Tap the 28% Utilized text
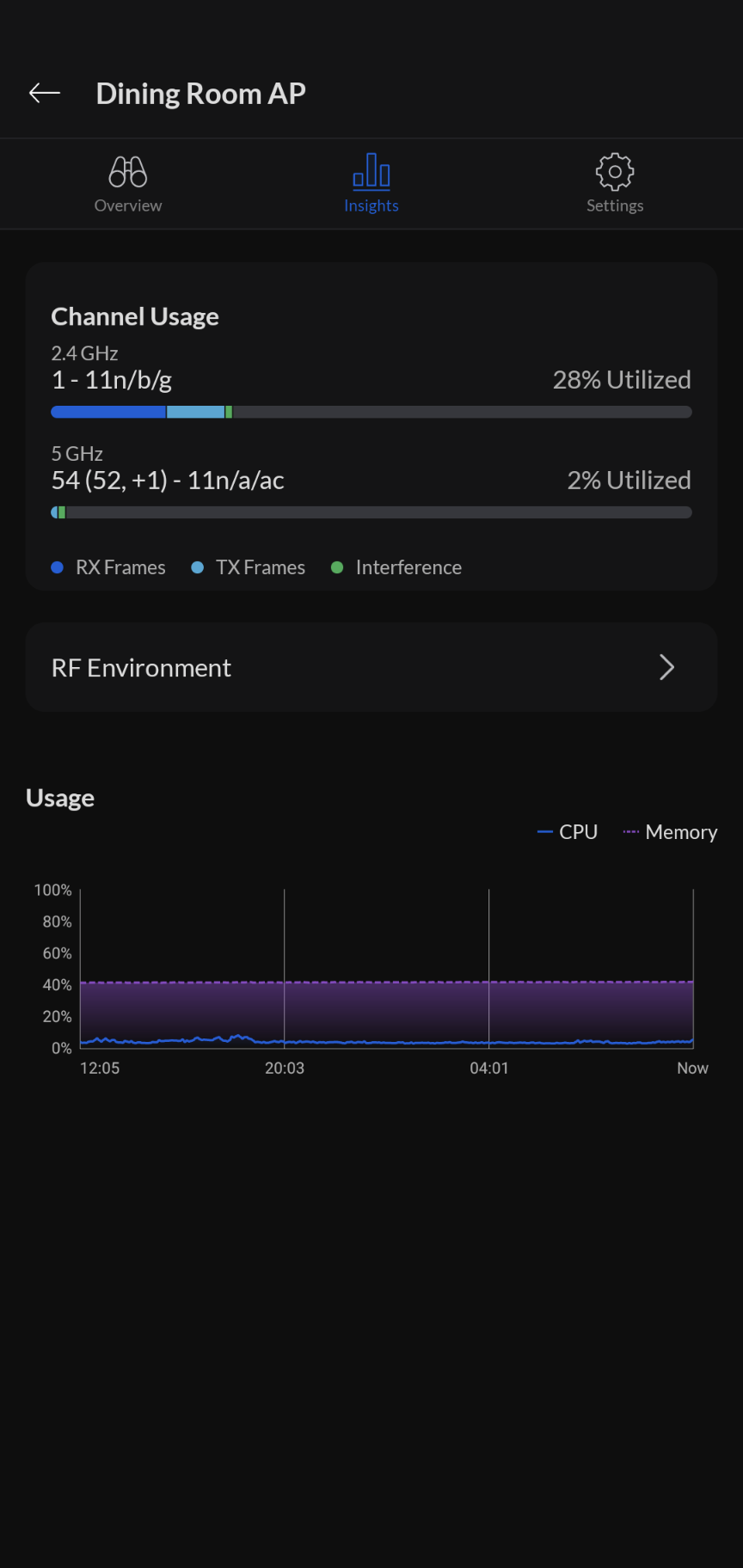 (x=622, y=380)
